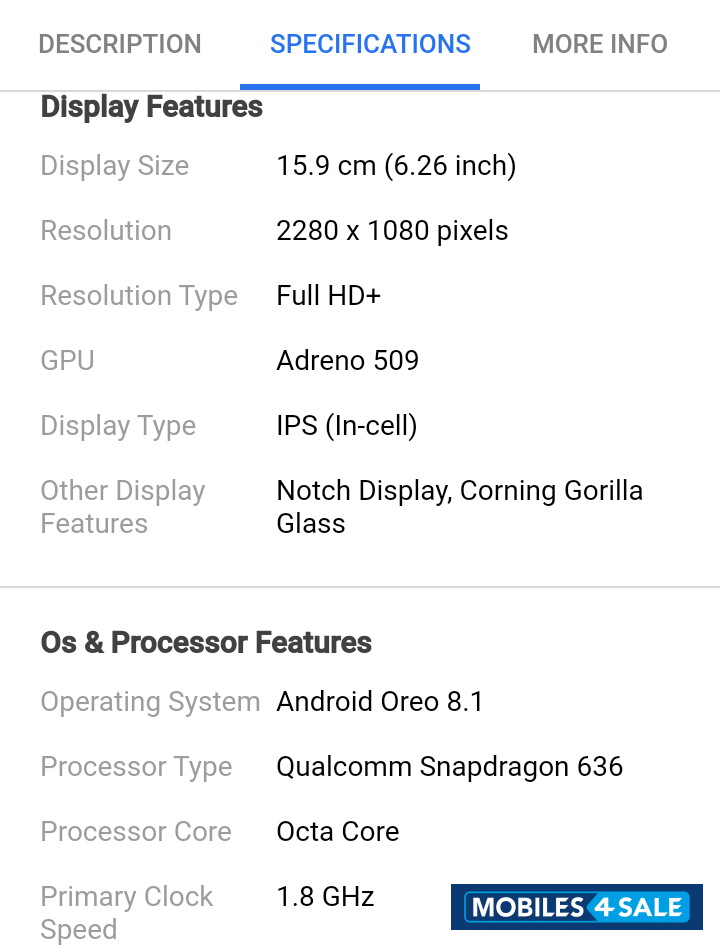The image size is (720, 946).
Task: Select the Os & Processor Features header
Action: click(206, 643)
